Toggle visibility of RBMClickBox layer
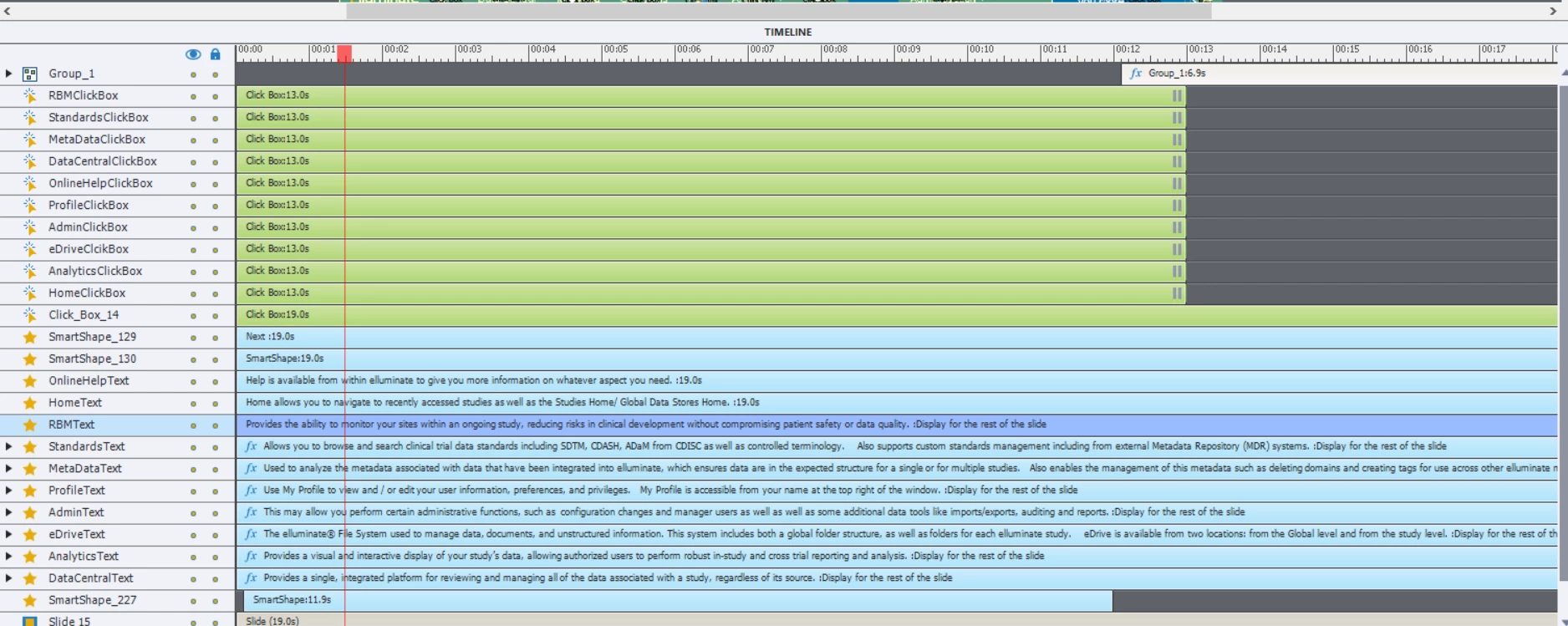Image resolution: width=1568 pixels, height=626 pixels. tap(193, 96)
